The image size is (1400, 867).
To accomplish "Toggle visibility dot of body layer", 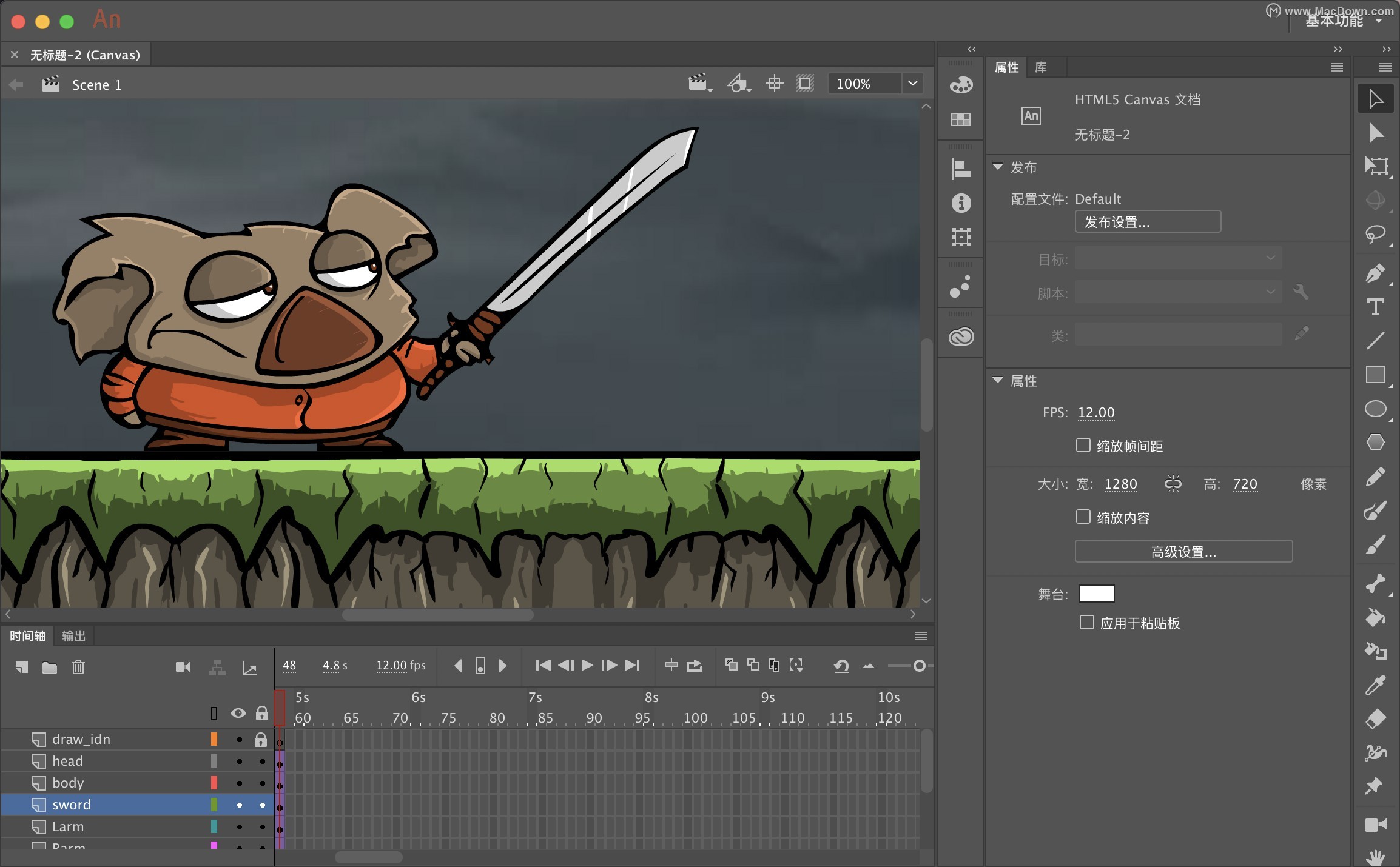I will [240, 783].
